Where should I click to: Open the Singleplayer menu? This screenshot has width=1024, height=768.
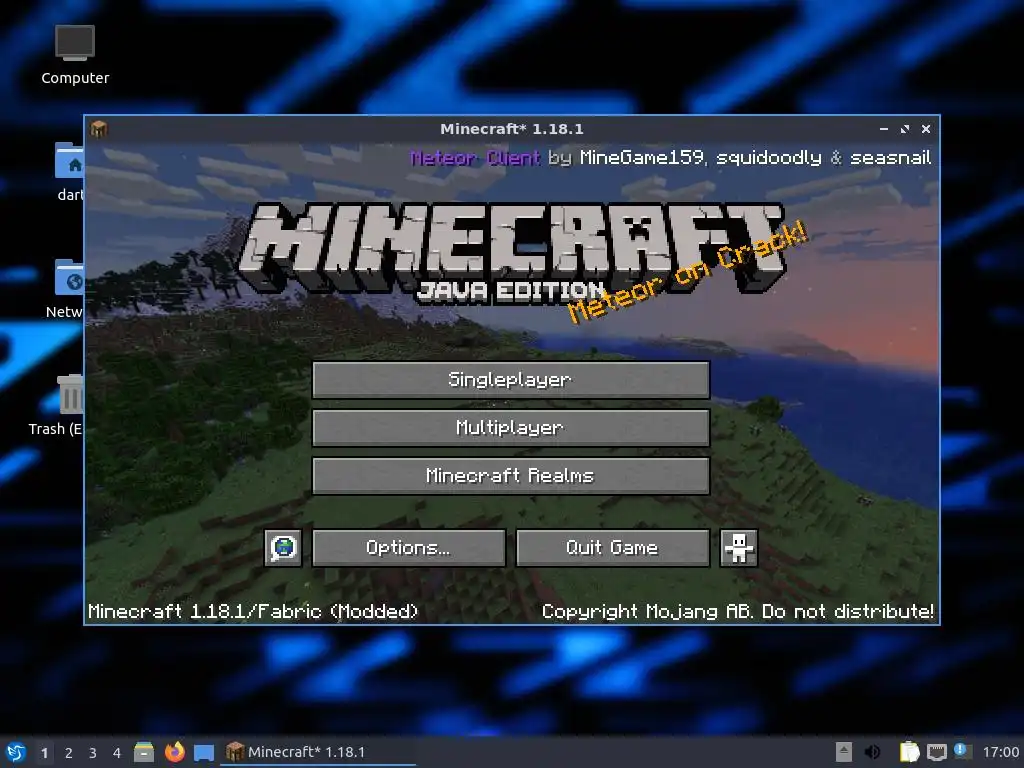pyautogui.click(x=511, y=379)
